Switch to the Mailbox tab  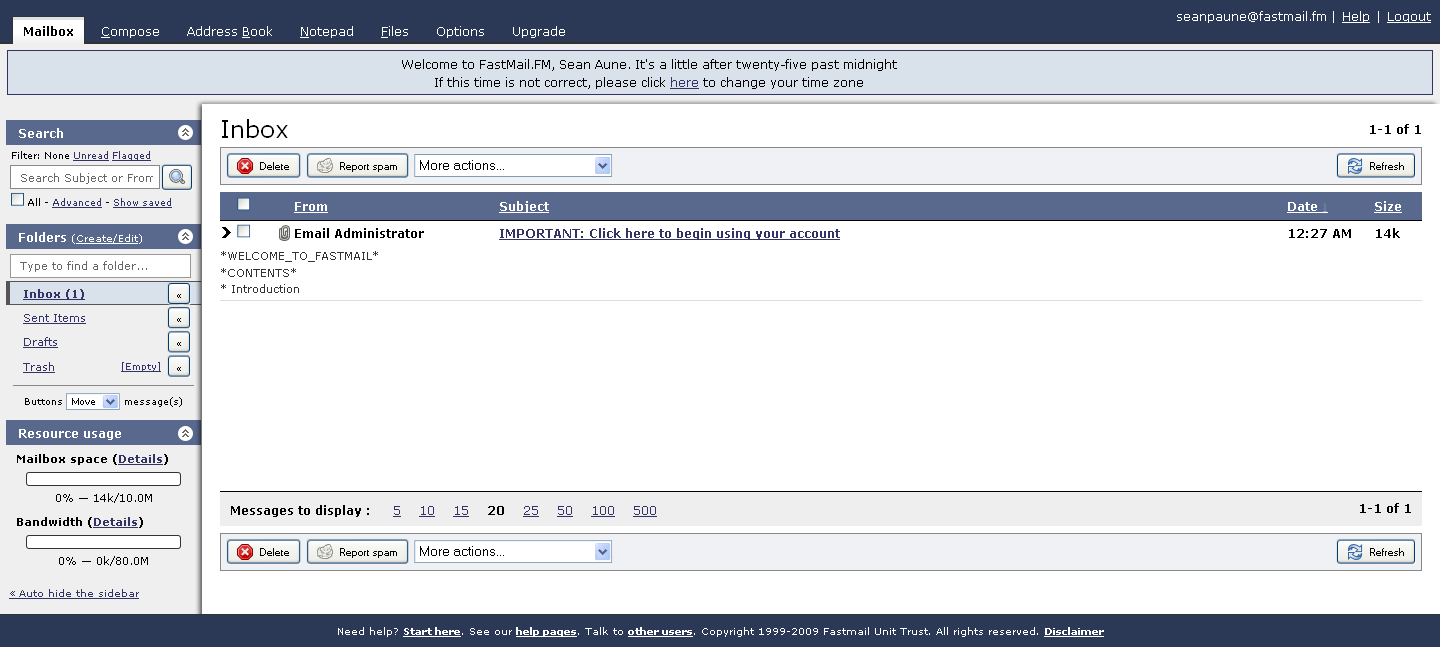click(48, 31)
